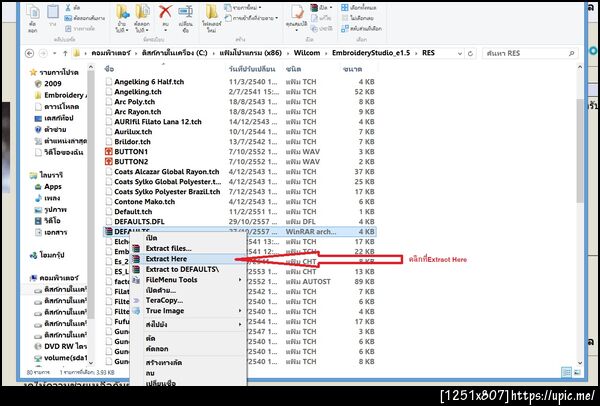
Task: Open Apps library in navigation pane
Action: (48, 187)
